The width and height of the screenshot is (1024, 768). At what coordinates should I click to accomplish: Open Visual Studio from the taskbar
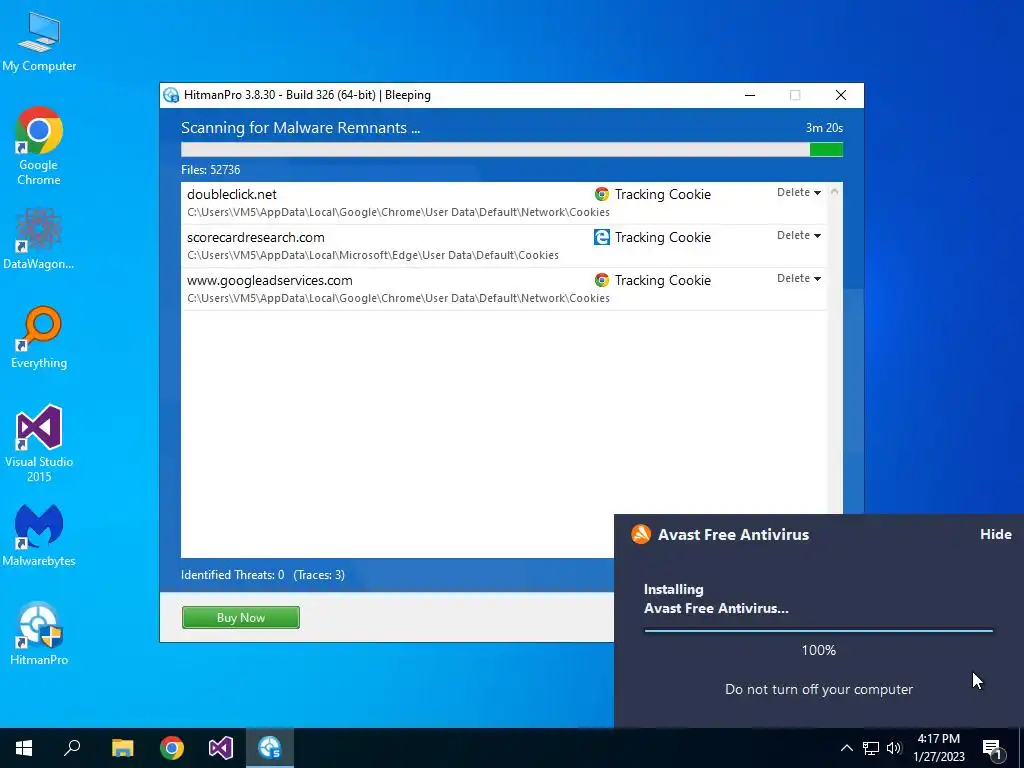click(x=221, y=748)
